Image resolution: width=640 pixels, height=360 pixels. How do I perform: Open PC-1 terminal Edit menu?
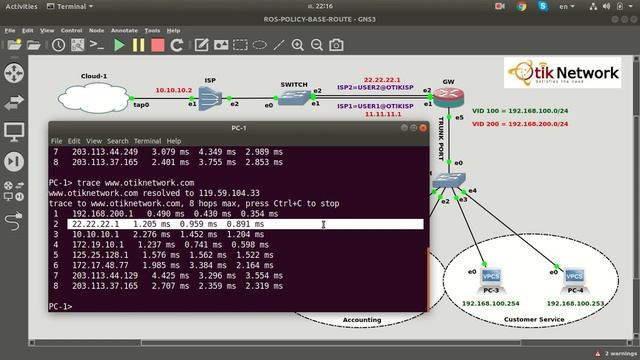(x=74, y=141)
